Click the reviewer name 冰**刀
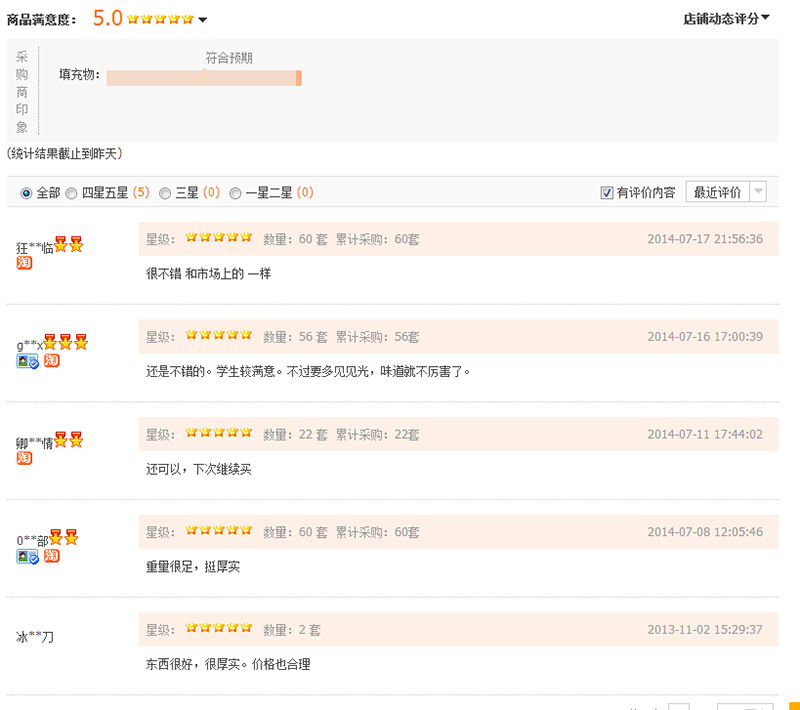Image resolution: width=800 pixels, height=710 pixels. pyautogui.click(x=35, y=636)
